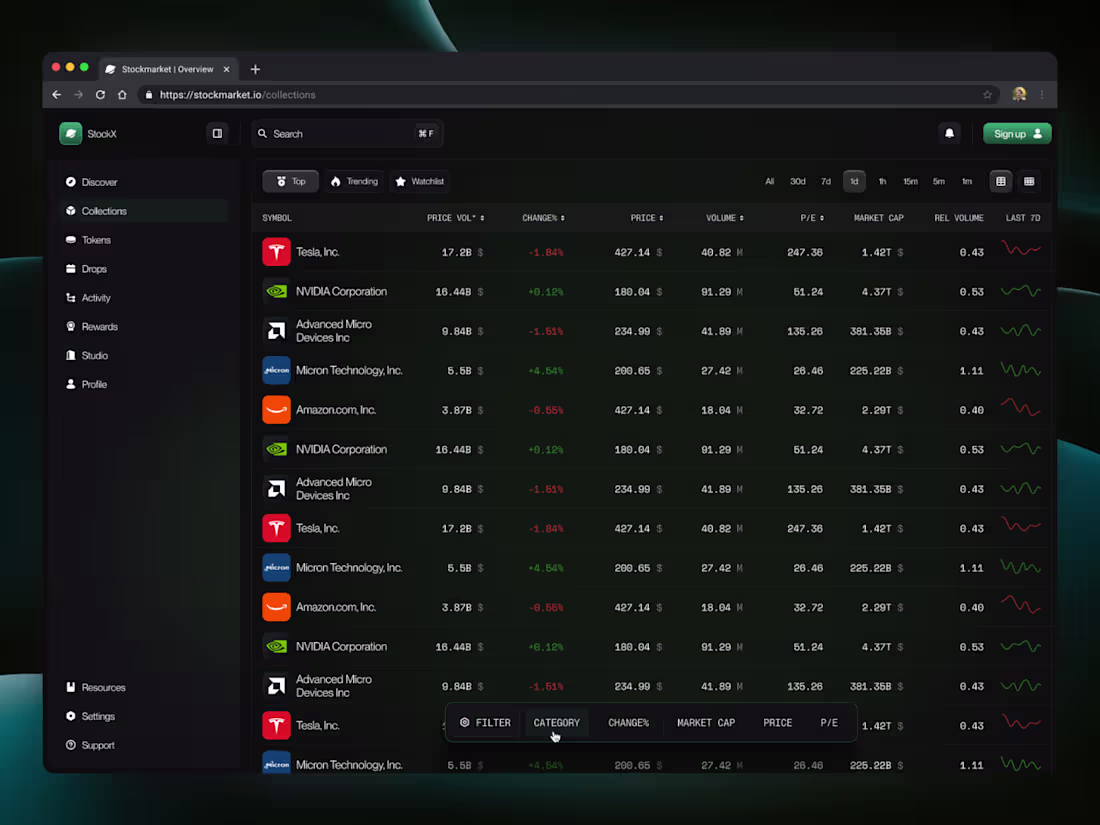
Task: Sort by P/E column header
Action: point(812,218)
